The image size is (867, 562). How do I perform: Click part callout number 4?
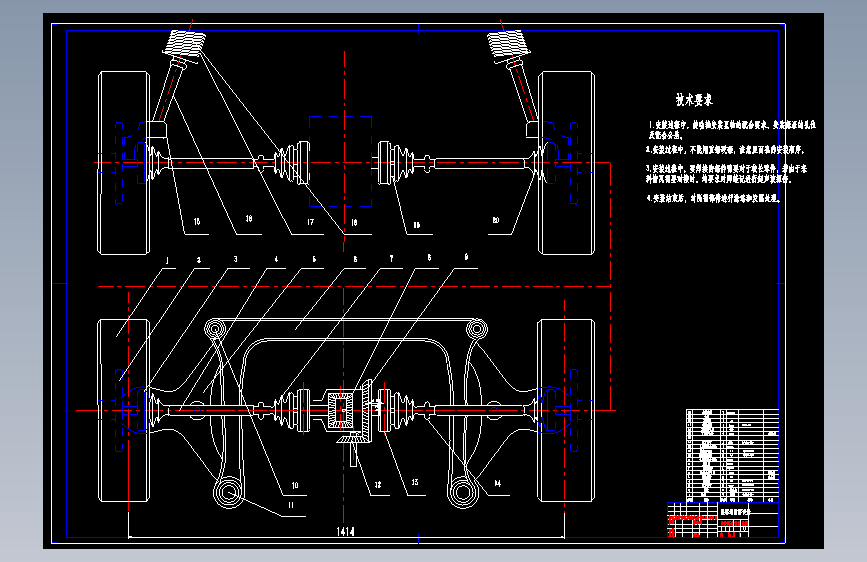coord(276,259)
